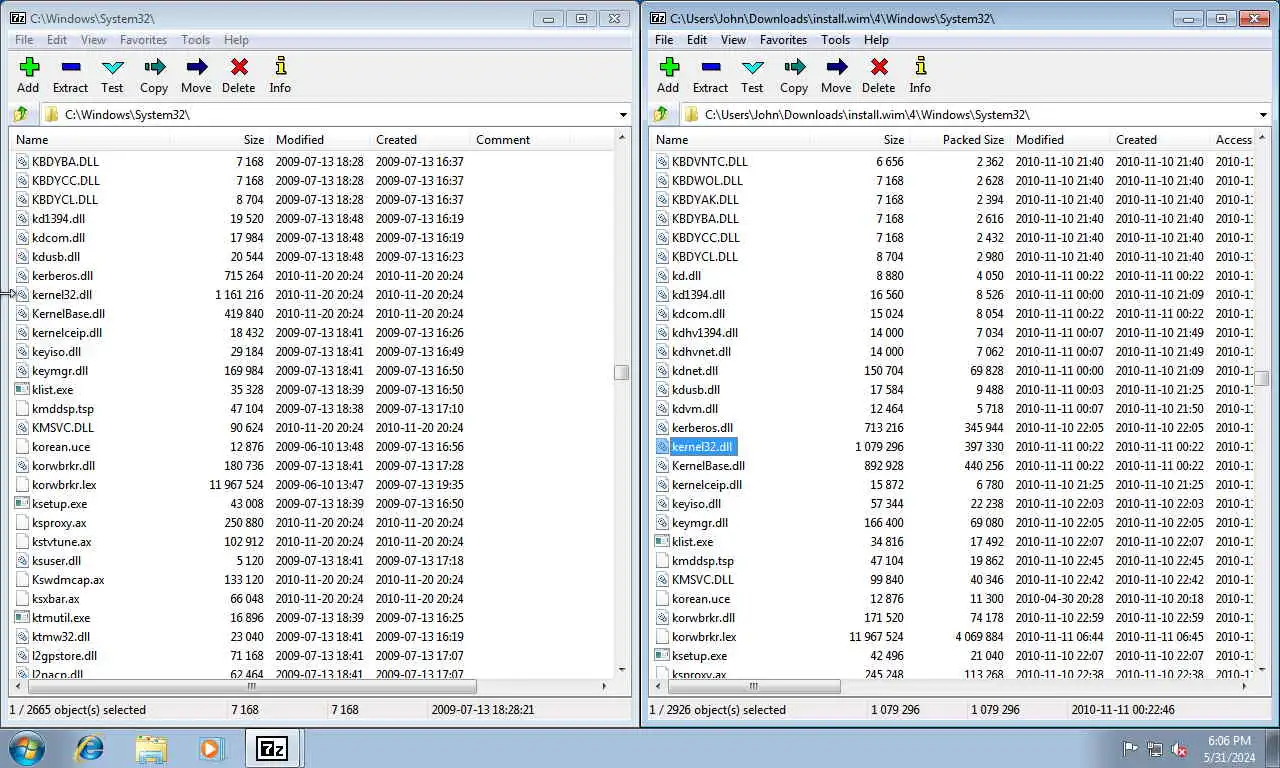Click vertical scrollbar thumb in left window
Viewport: 1280px width, 768px height.
(x=621, y=372)
